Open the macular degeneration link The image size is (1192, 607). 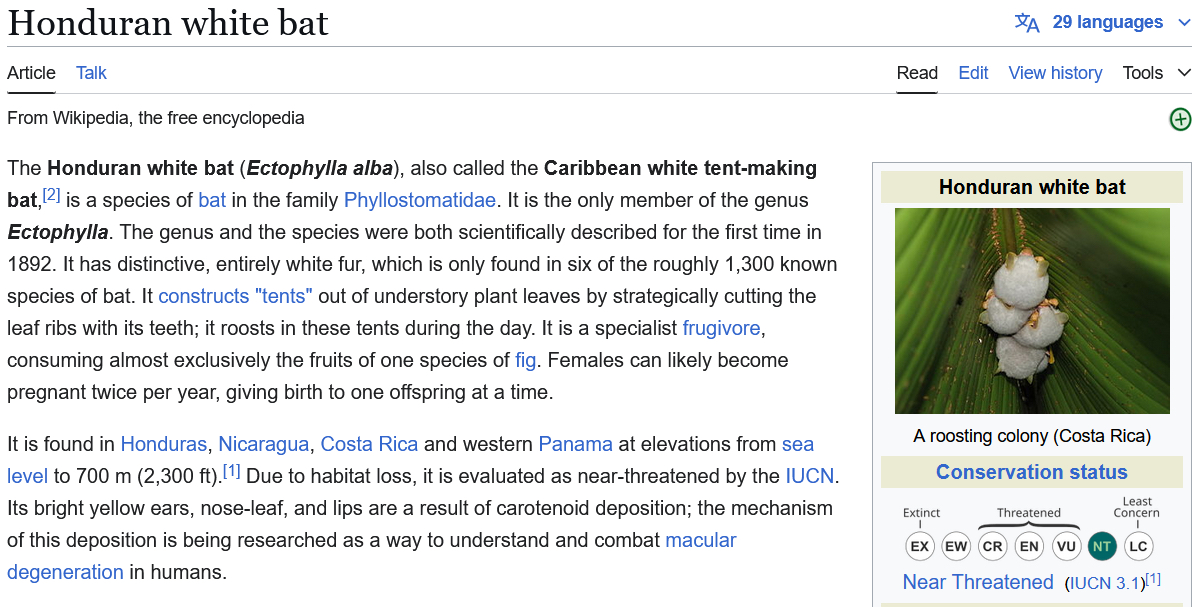tap(701, 541)
